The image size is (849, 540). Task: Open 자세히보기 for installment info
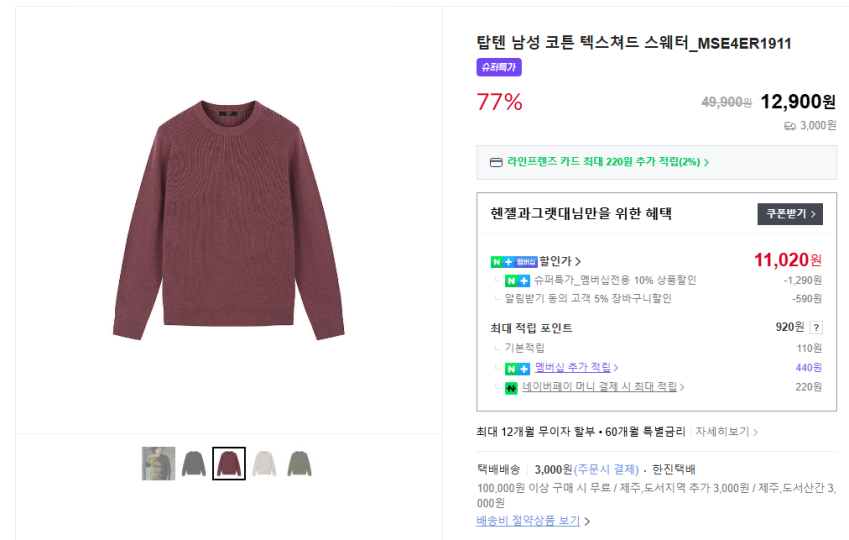coord(726,432)
